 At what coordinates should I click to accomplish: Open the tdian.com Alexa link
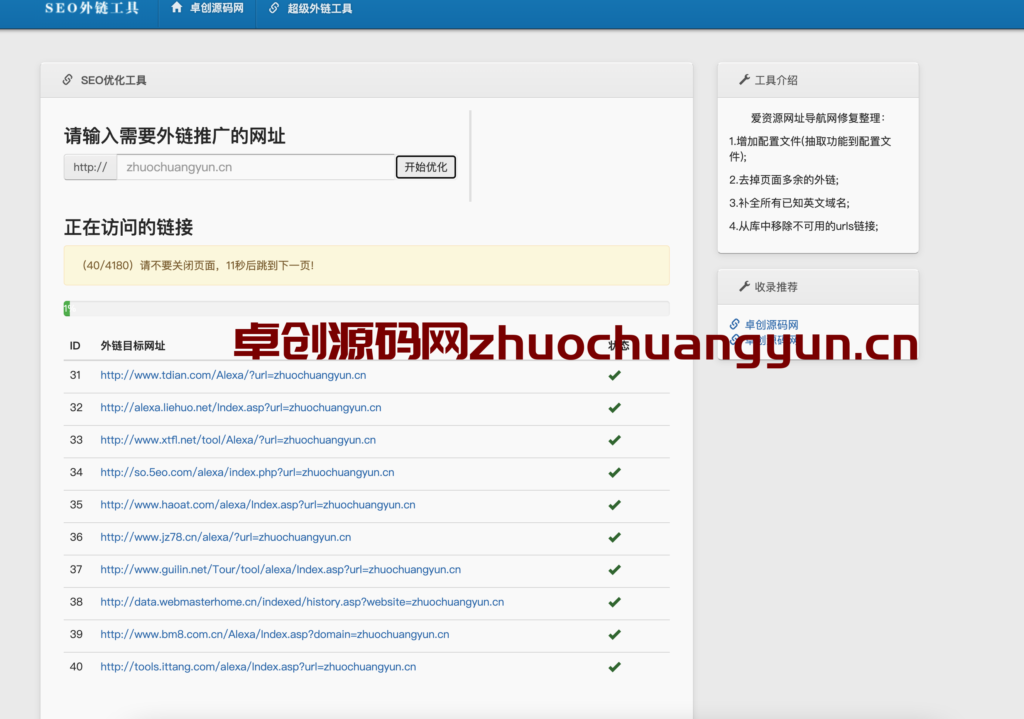tap(233, 375)
